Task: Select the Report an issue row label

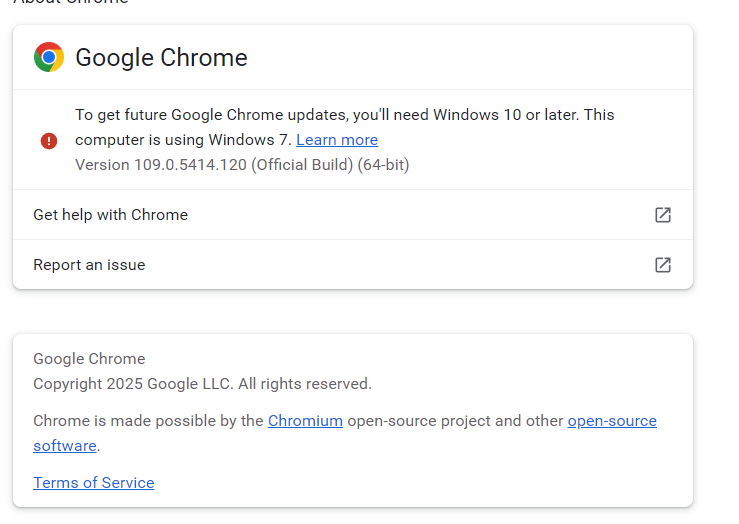Action: click(x=89, y=265)
